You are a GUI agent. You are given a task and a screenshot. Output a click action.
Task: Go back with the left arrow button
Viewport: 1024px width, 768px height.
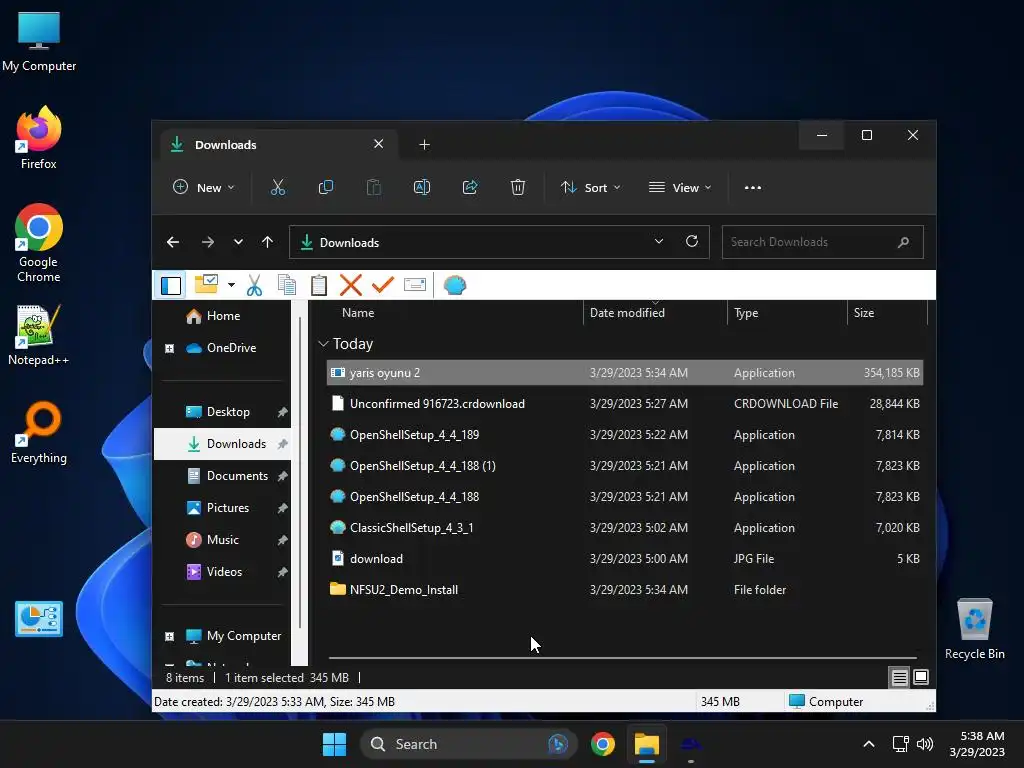[173, 242]
